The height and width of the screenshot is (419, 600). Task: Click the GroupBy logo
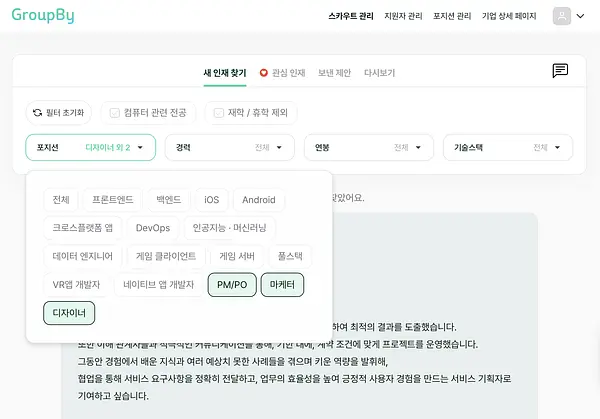point(43,15)
